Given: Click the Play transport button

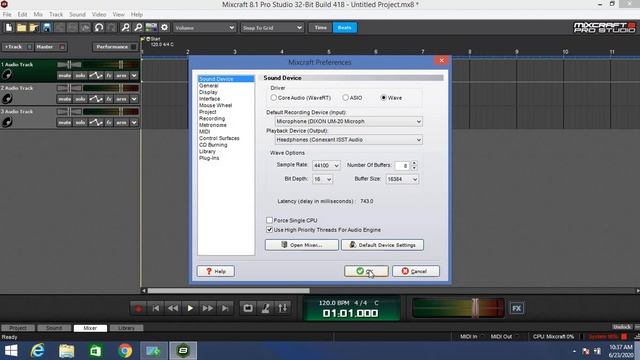Looking at the screenshot, I should point(190,308).
